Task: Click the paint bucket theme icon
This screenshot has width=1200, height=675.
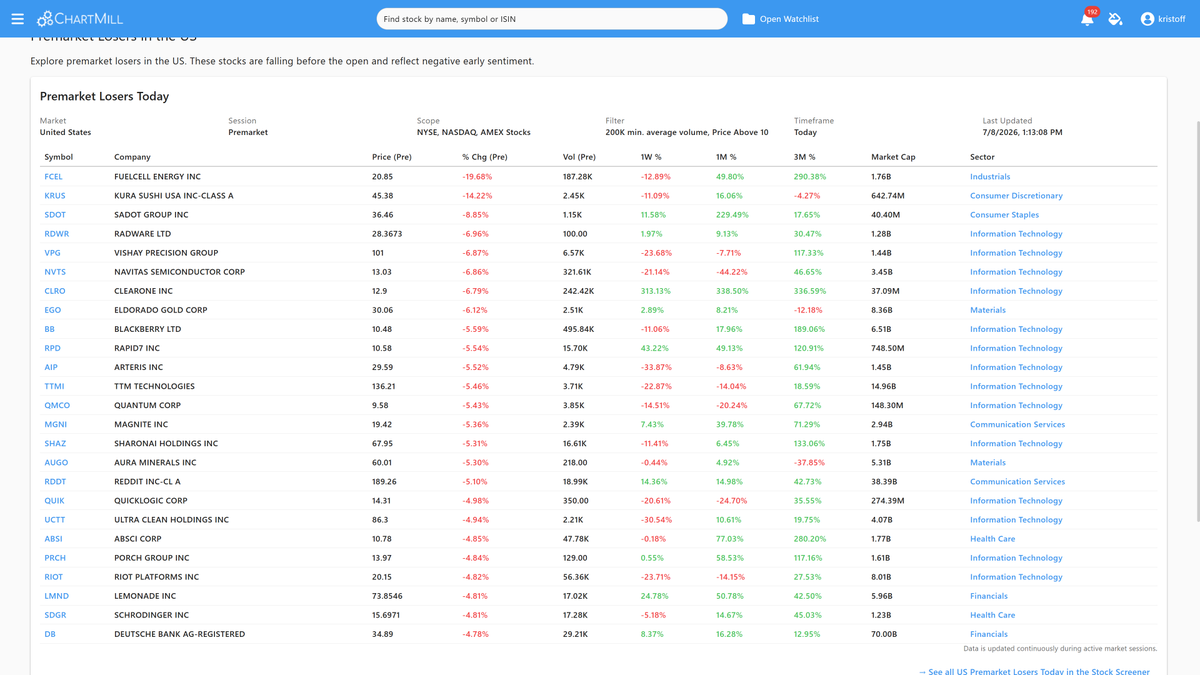Action: coord(1116,19)
